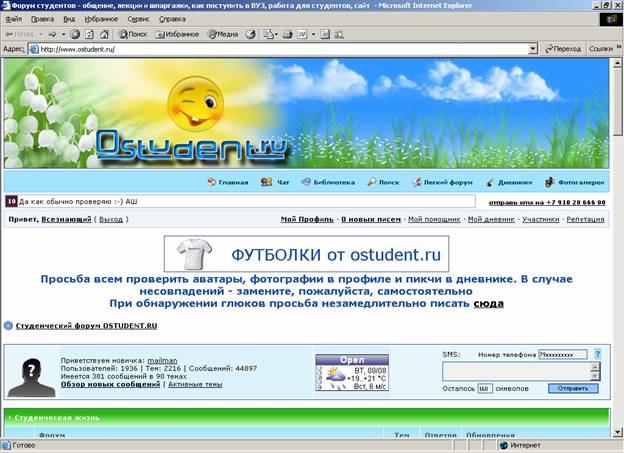
Task: Expand the address bar dropdown list
Action: pyautogui.click(x=533, y=49)
